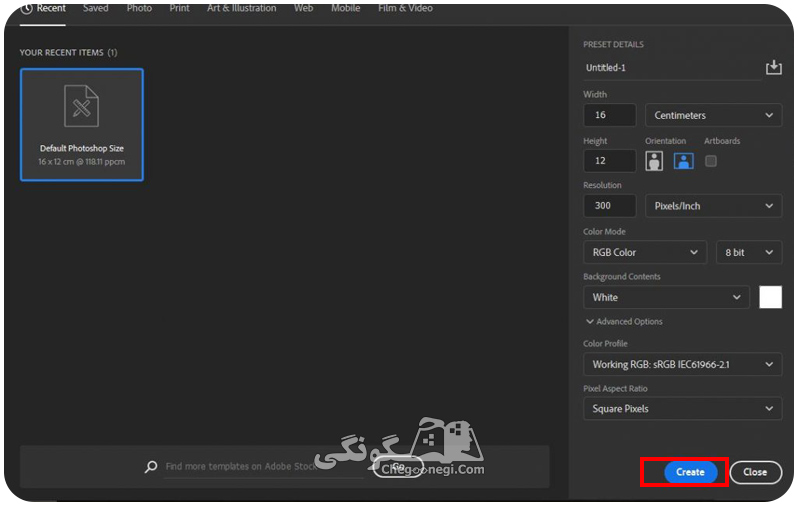Save the document preset with the download icon
Image resolution: width=798 pixels, height=508 pixels.
point(773,67)
